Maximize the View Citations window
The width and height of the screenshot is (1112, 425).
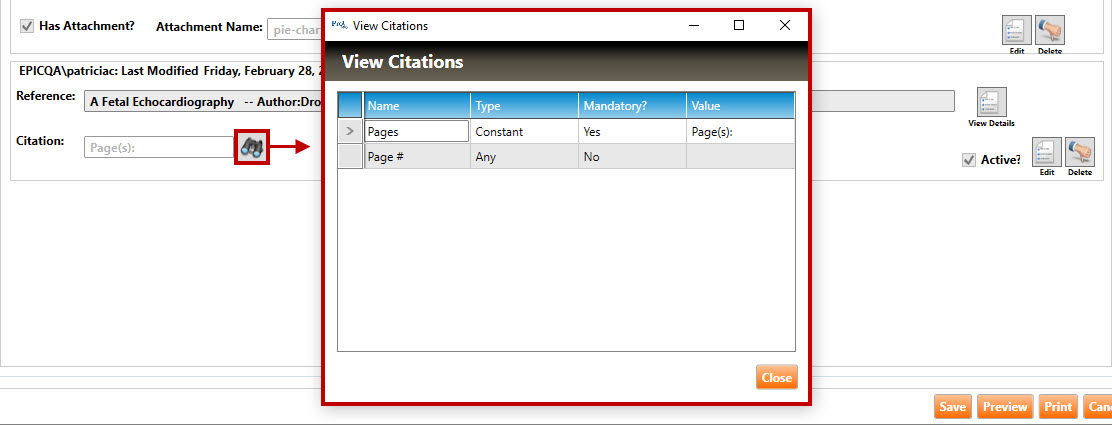coord(739,26)
